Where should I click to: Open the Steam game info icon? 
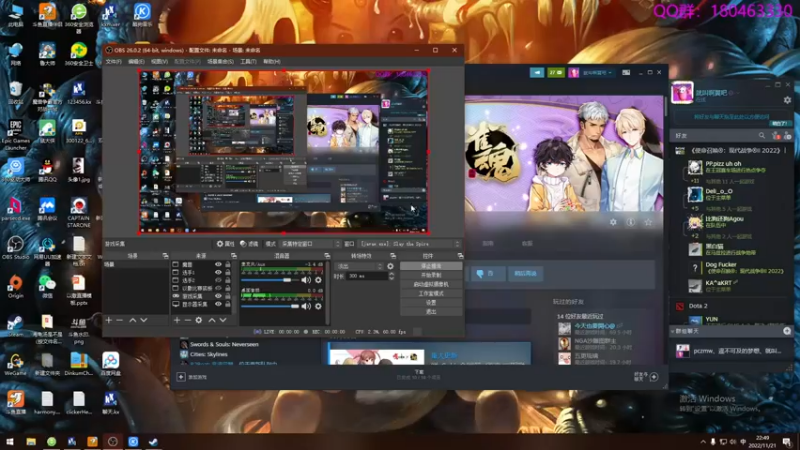tap(631, 222)
